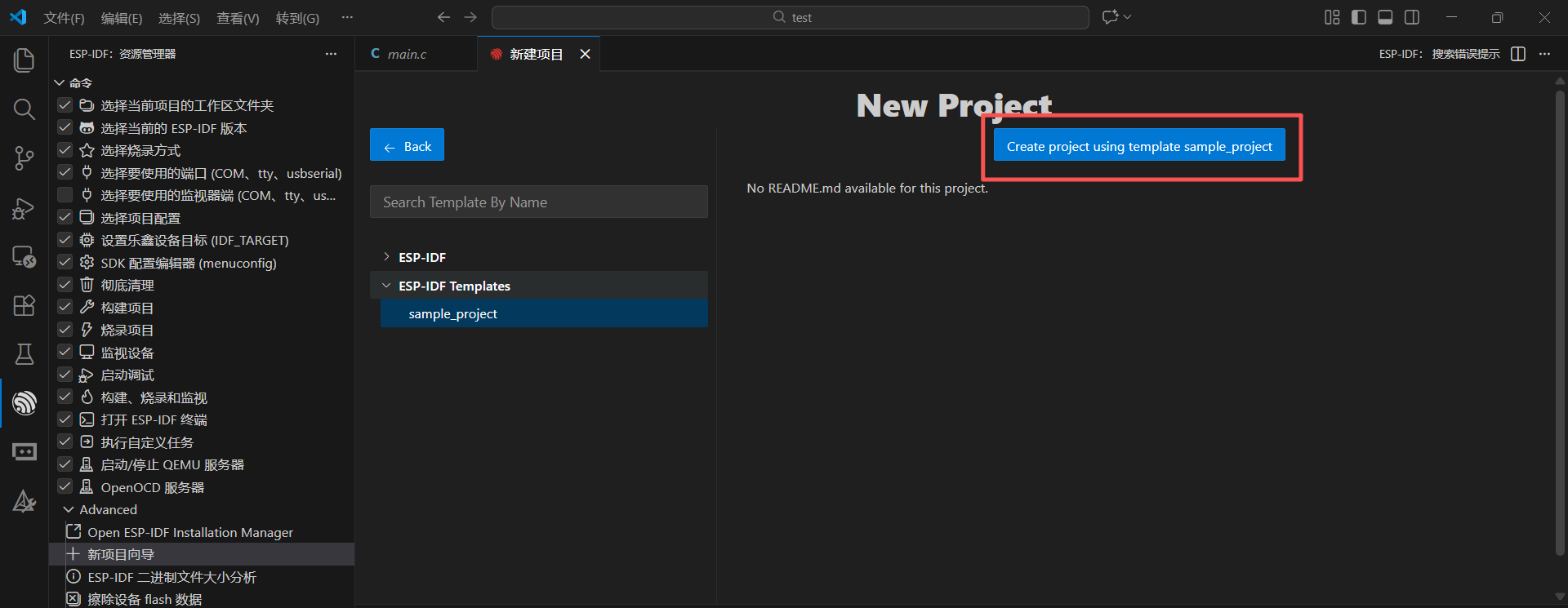Navigate forward with the top arrow

point(470,17)
